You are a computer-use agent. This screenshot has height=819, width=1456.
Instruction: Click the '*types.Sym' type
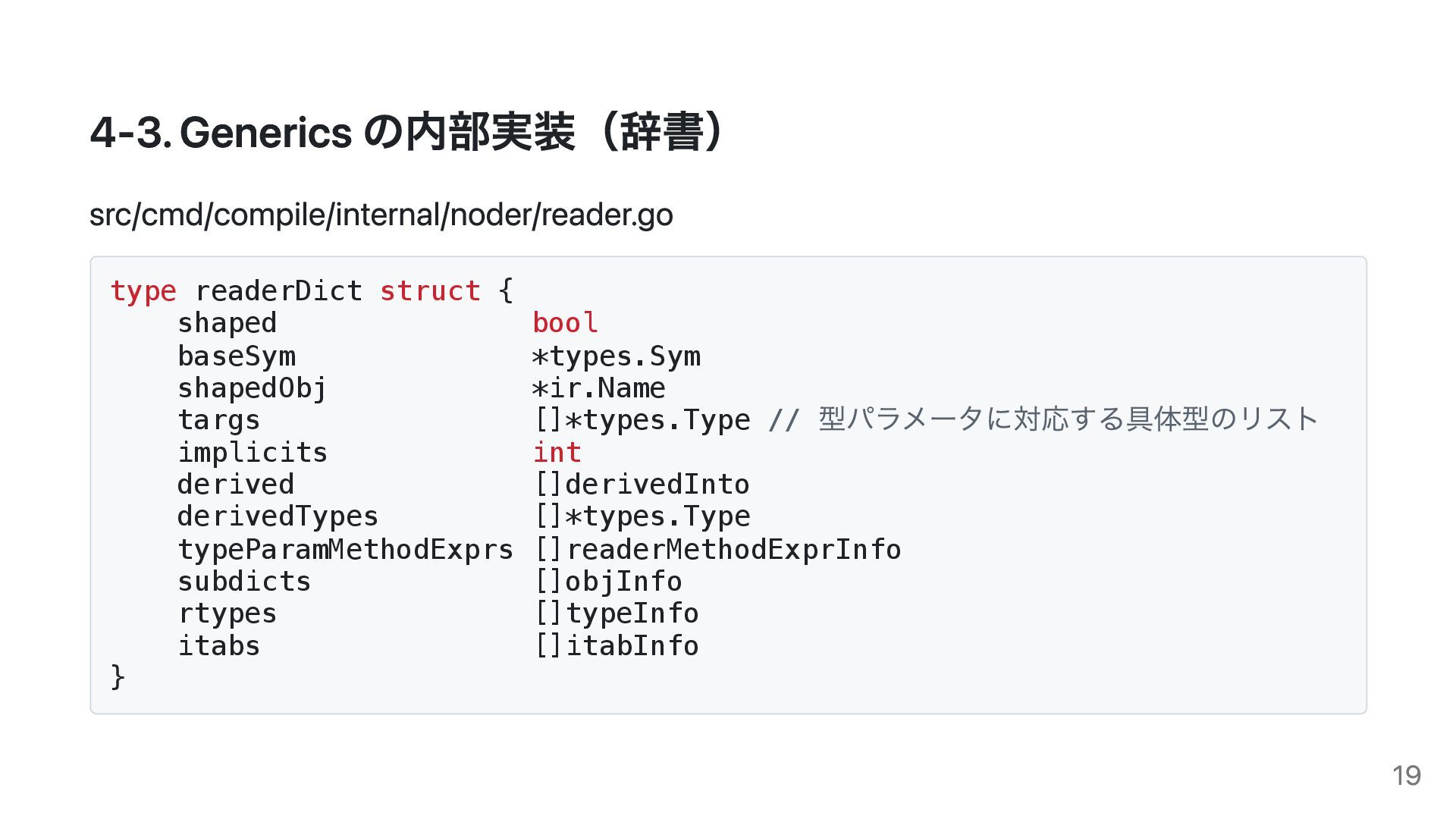click(x=617, y=356)
